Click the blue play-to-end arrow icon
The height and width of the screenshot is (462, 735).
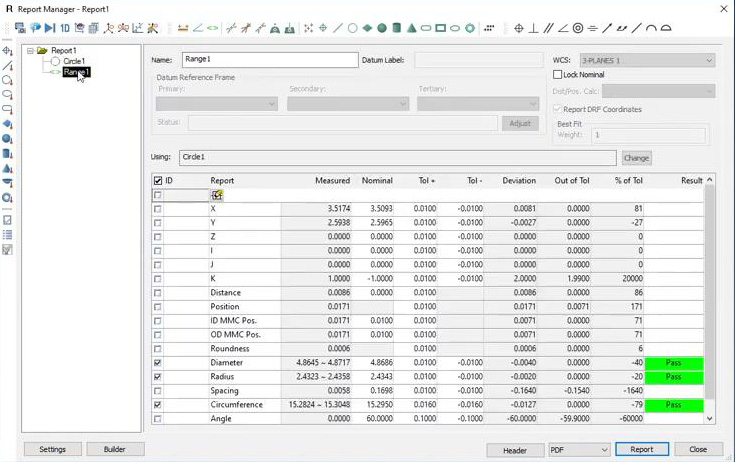50,28
